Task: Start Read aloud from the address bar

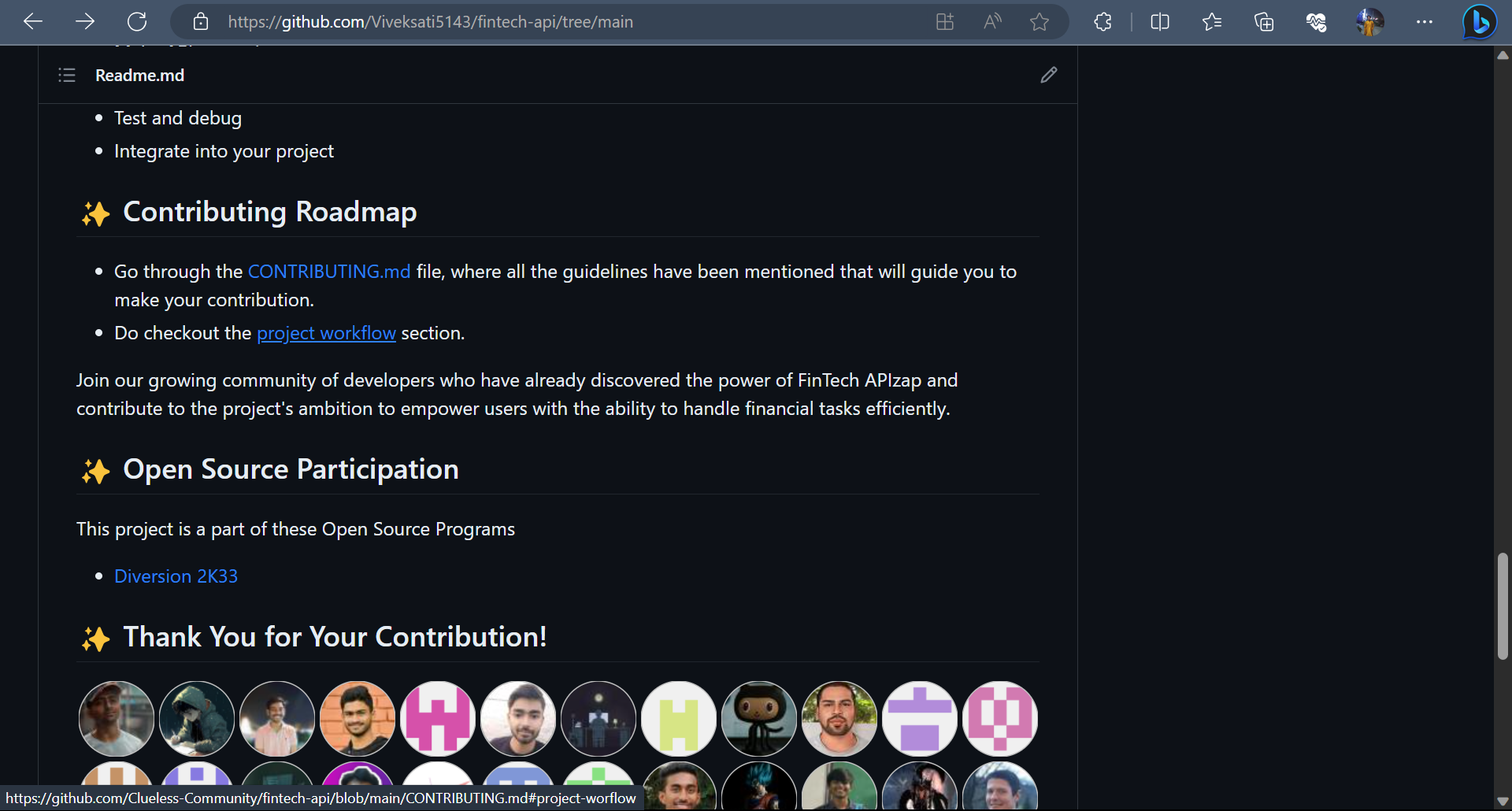Action: pos(991,21)
